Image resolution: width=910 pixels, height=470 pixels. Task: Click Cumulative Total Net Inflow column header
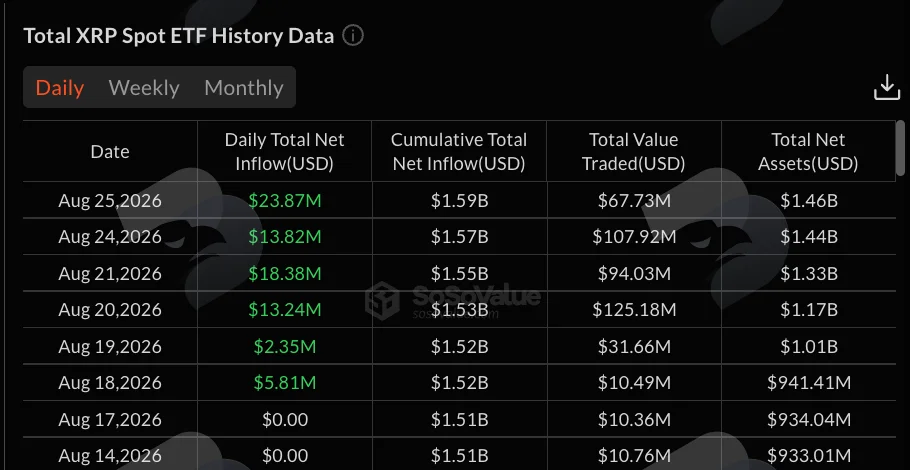tap(459, 151)
